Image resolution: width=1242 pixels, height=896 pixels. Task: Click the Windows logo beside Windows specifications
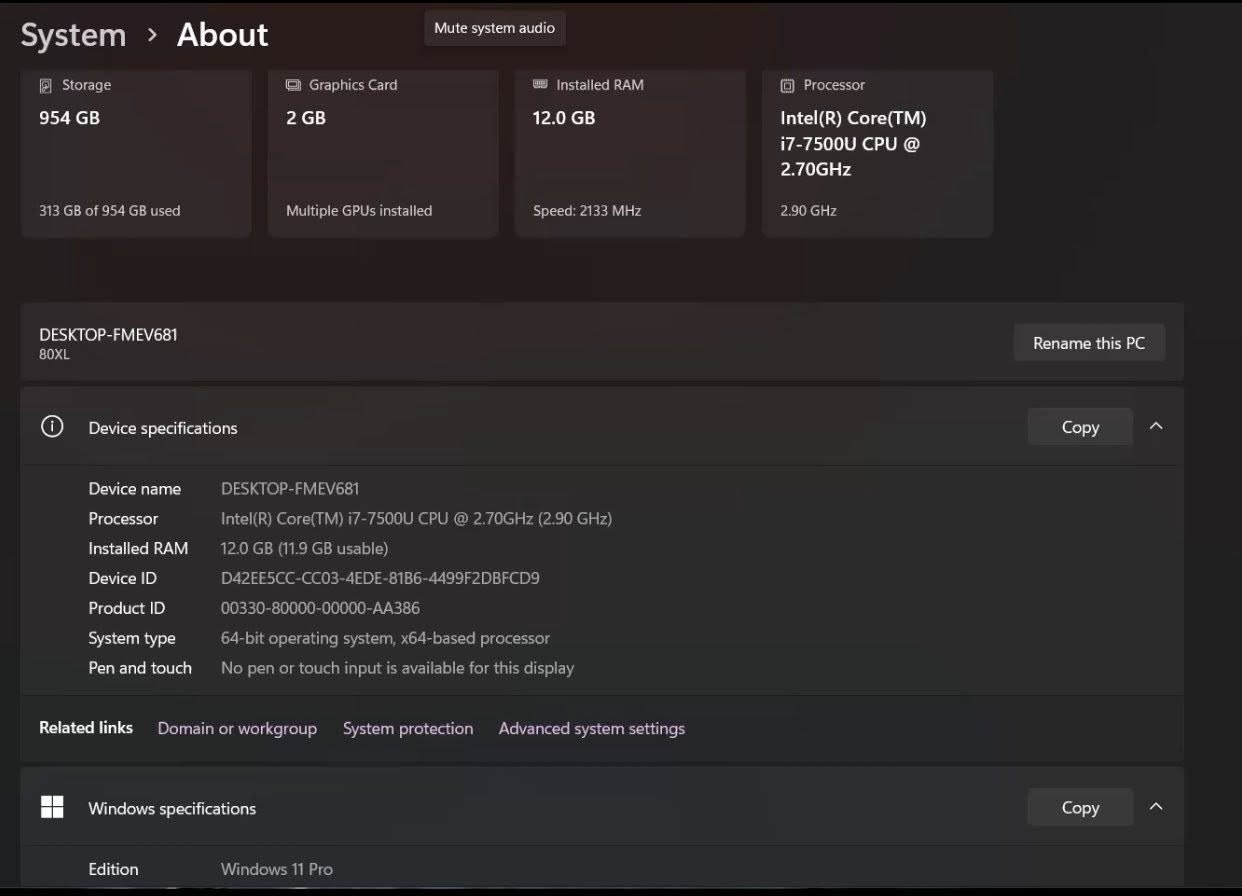(x=52, y=808)
